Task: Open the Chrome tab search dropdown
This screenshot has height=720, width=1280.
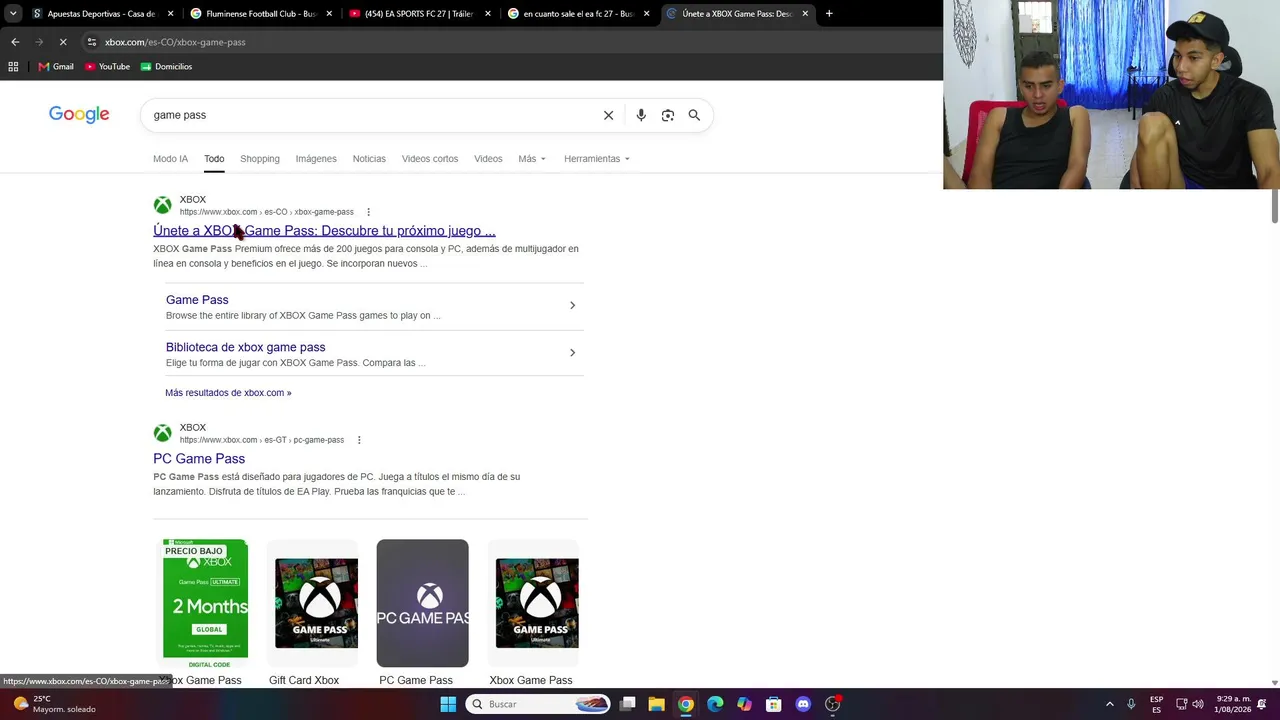Action: (x=13, y=13)
